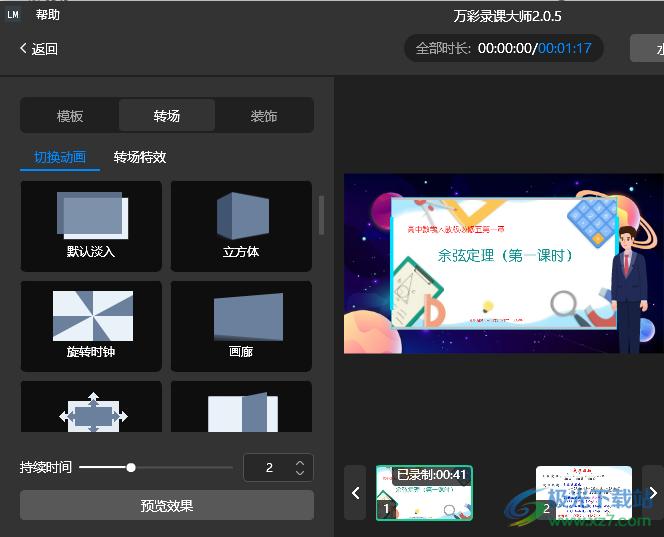Click the 预览效果 button
The image size is (664, 537).
167,506
